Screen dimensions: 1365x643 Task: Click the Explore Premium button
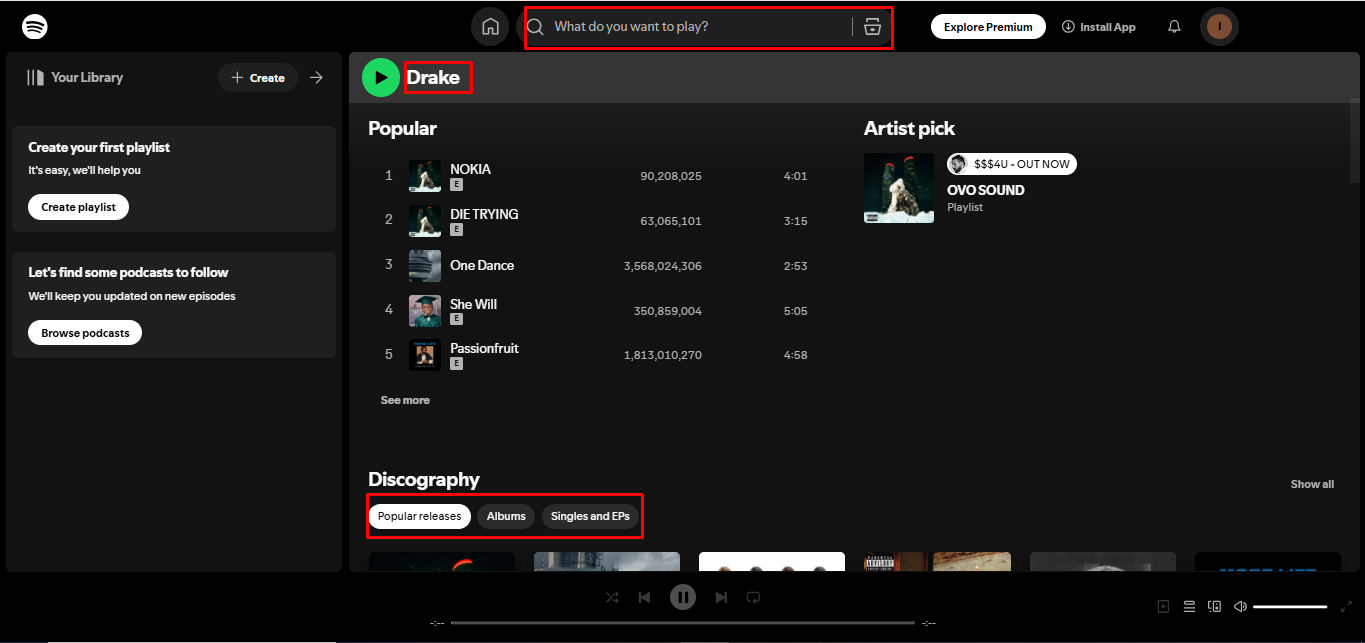pos(988,26)
